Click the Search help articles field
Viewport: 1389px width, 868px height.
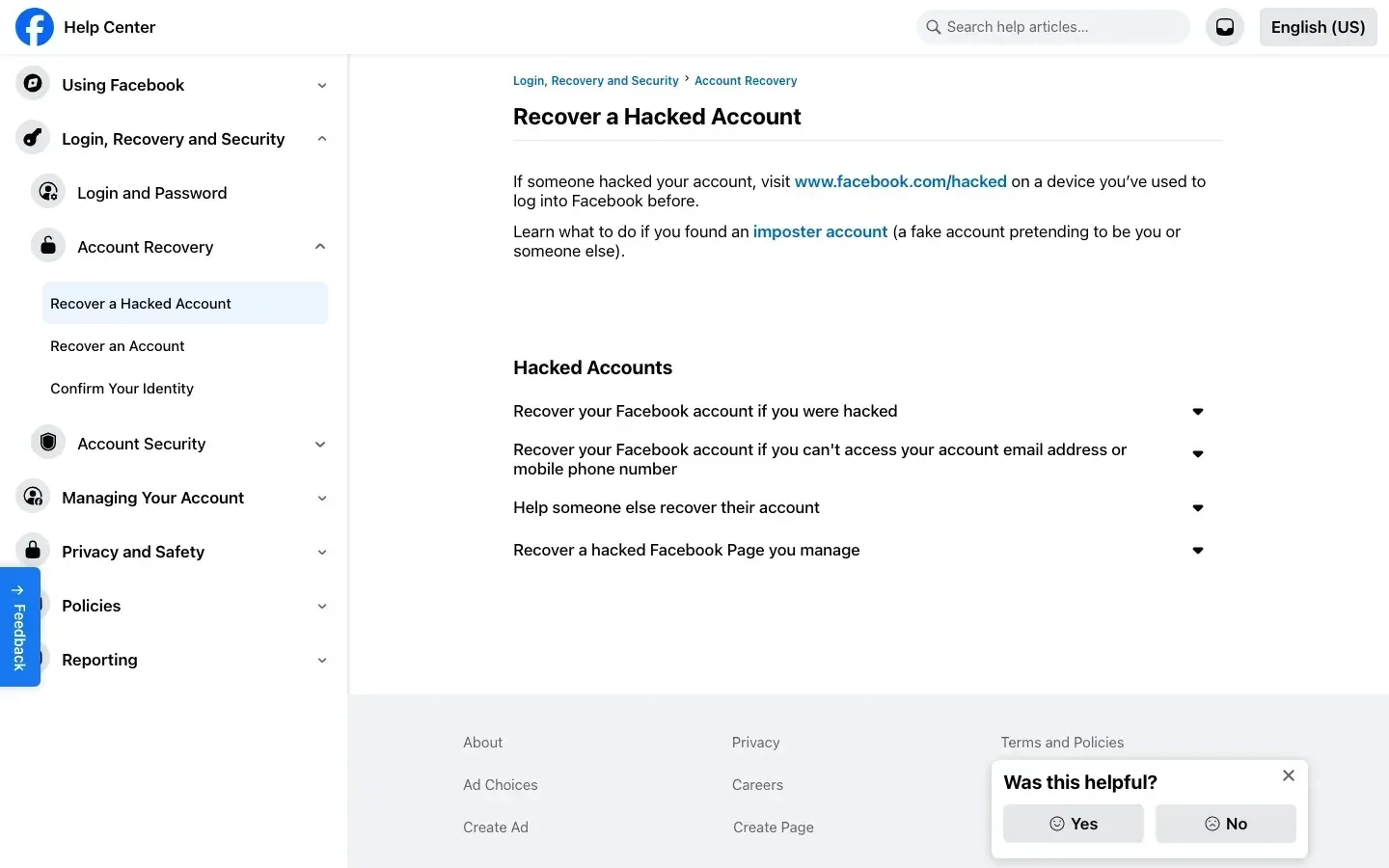[1053, 27]
